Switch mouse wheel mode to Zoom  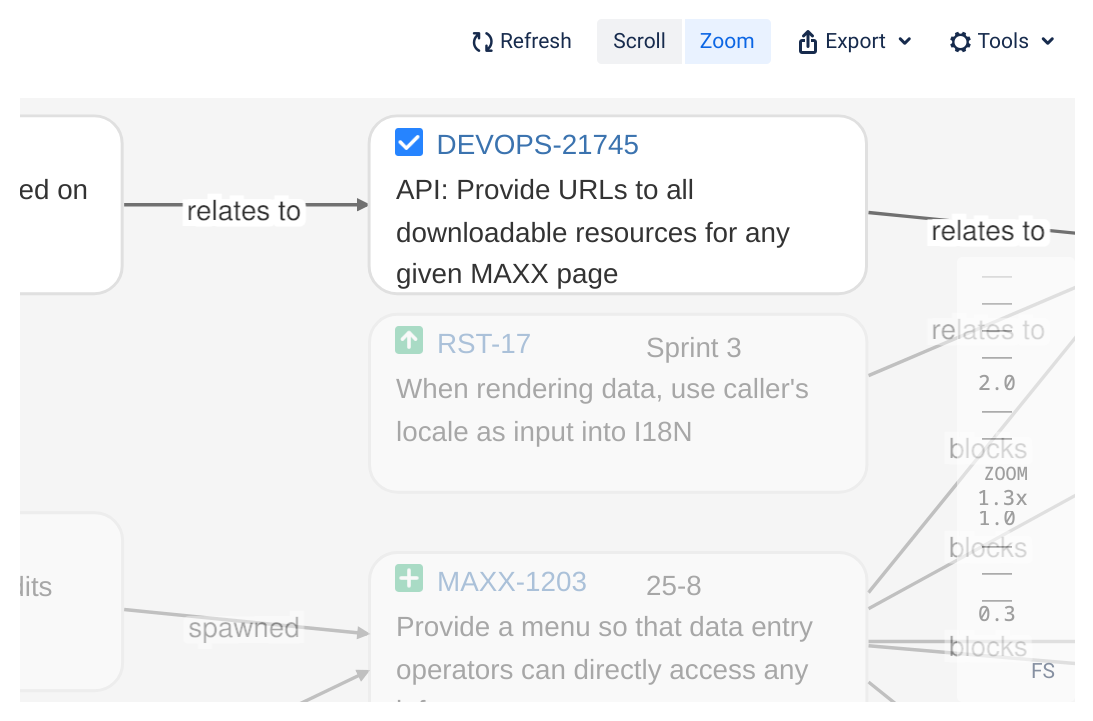727,41
